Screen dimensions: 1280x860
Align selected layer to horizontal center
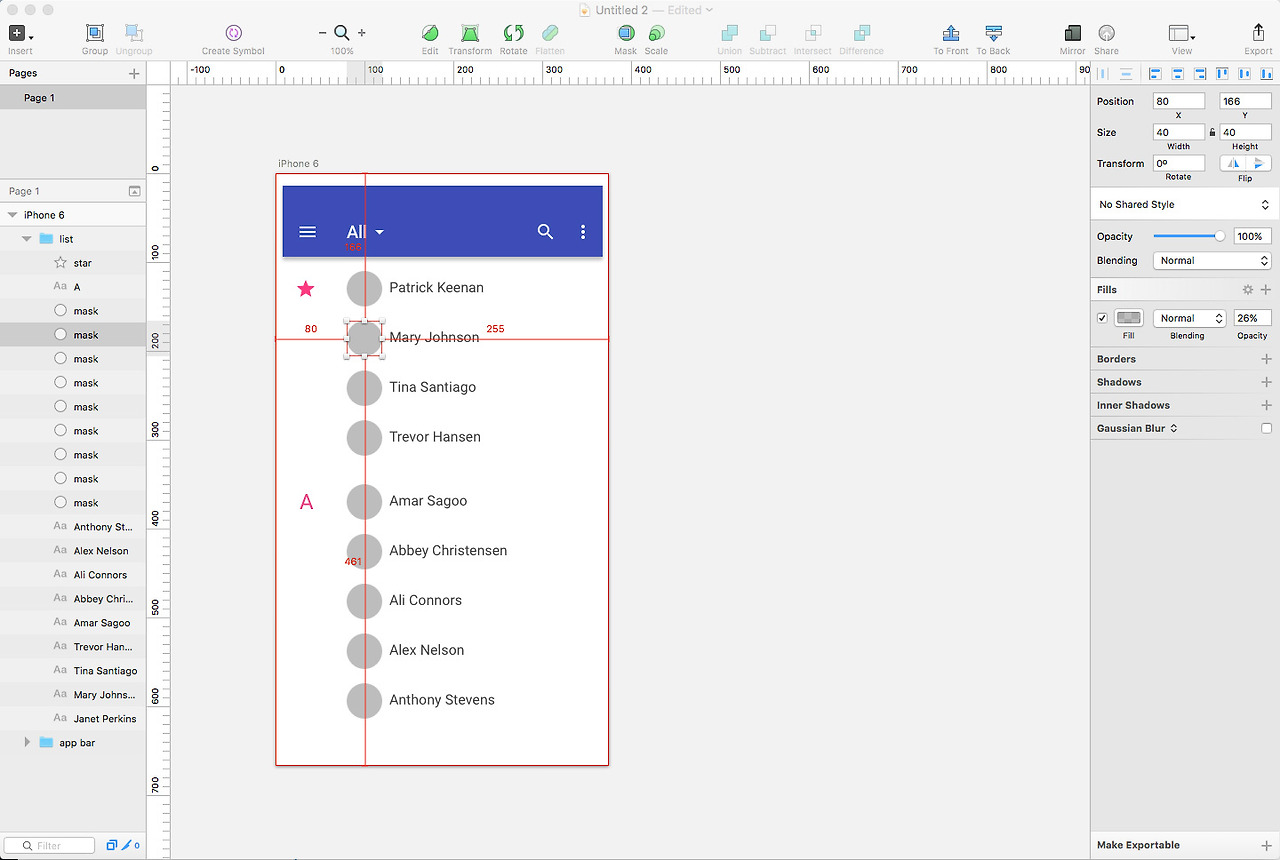(1177, 73)
